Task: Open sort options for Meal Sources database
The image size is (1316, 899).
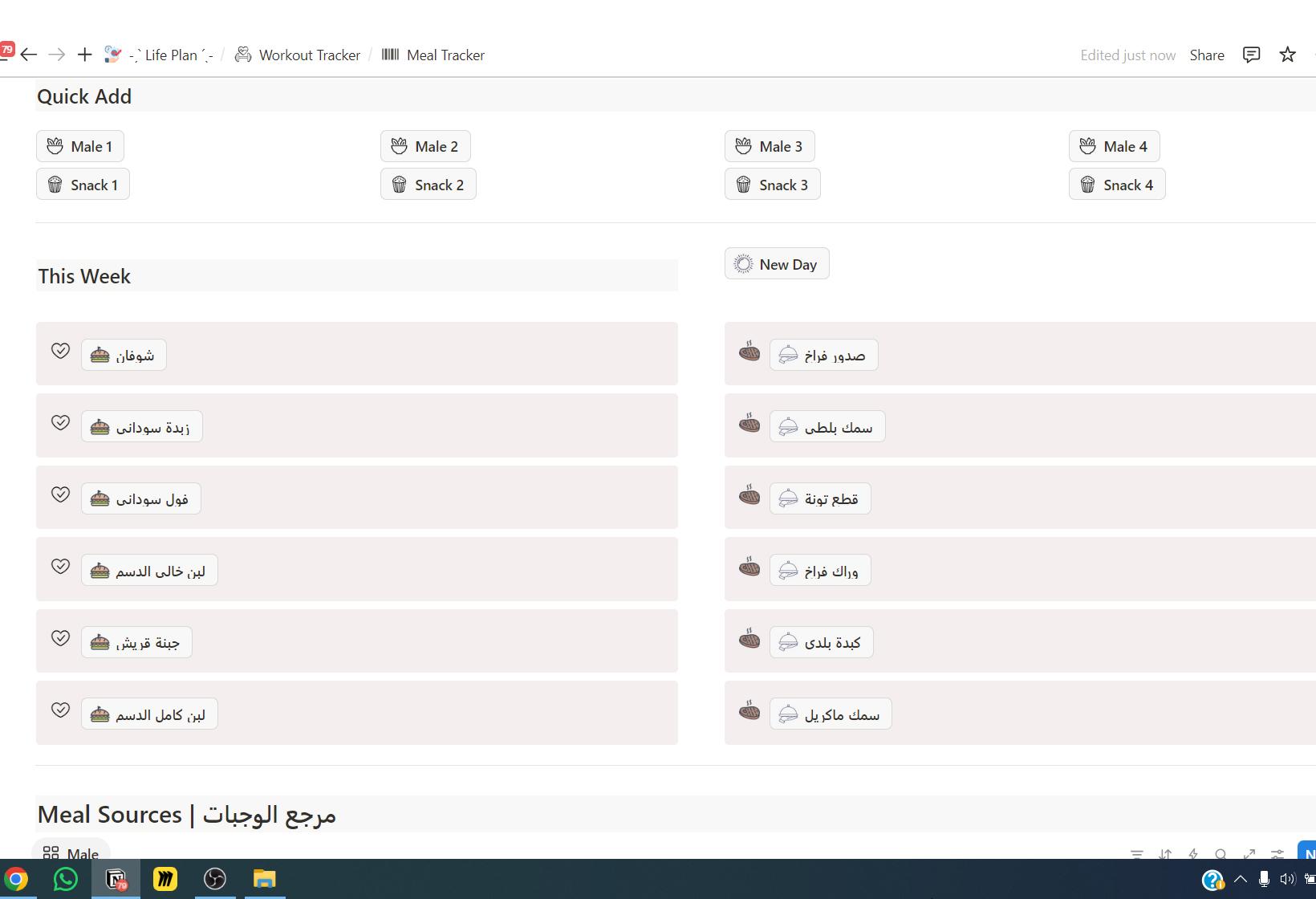Action: [1165, 854]
